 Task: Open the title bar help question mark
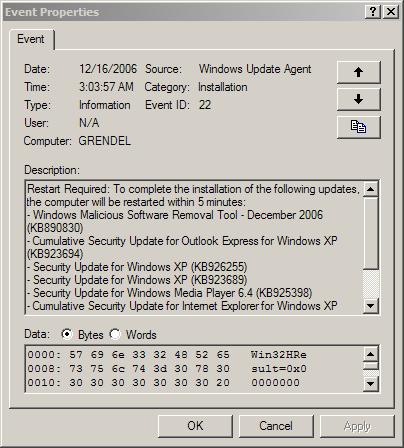[x=373, y=12]
